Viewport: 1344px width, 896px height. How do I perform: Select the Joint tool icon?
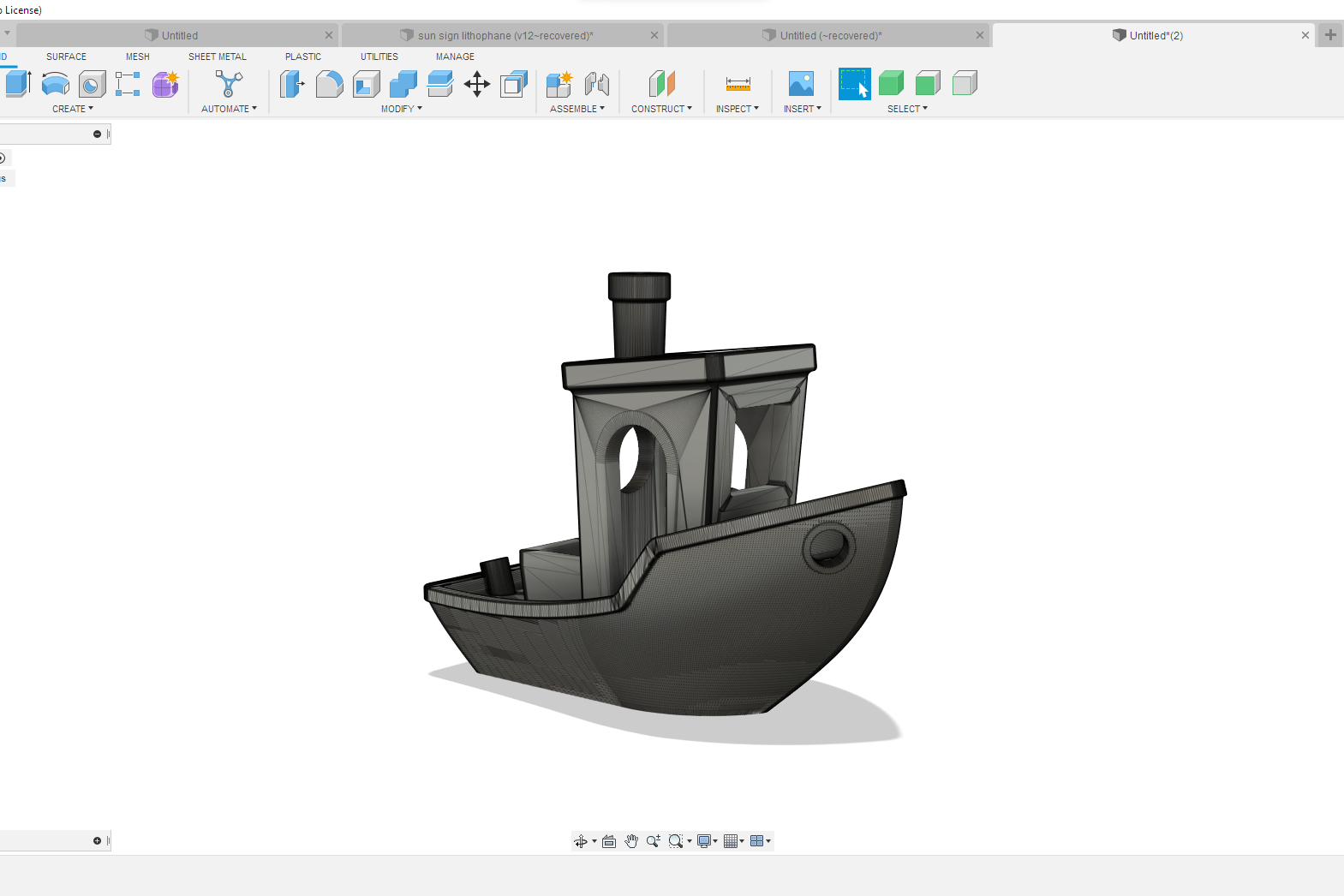(x=597, y=84)
